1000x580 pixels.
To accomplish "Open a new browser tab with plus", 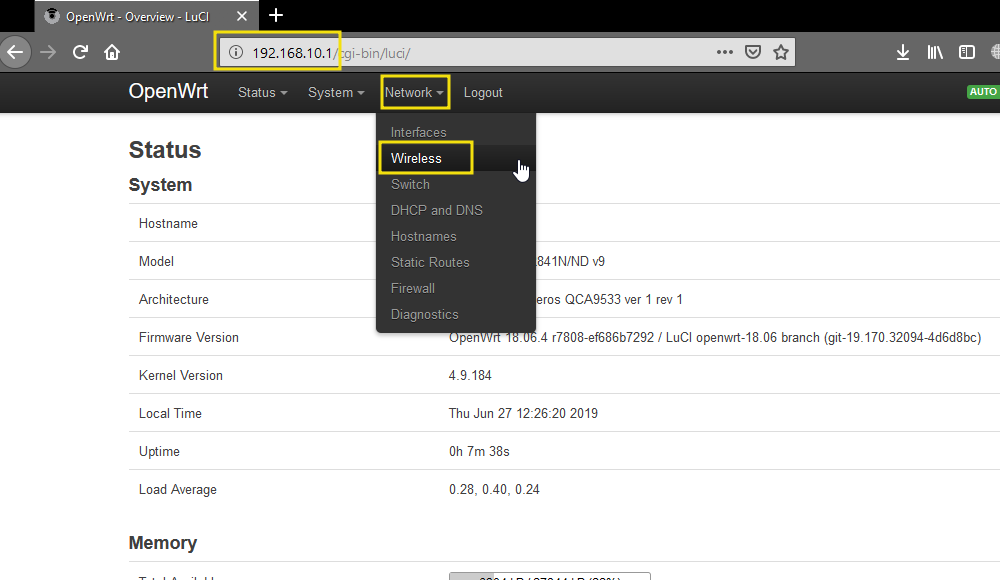I will (x=276, y=15).
